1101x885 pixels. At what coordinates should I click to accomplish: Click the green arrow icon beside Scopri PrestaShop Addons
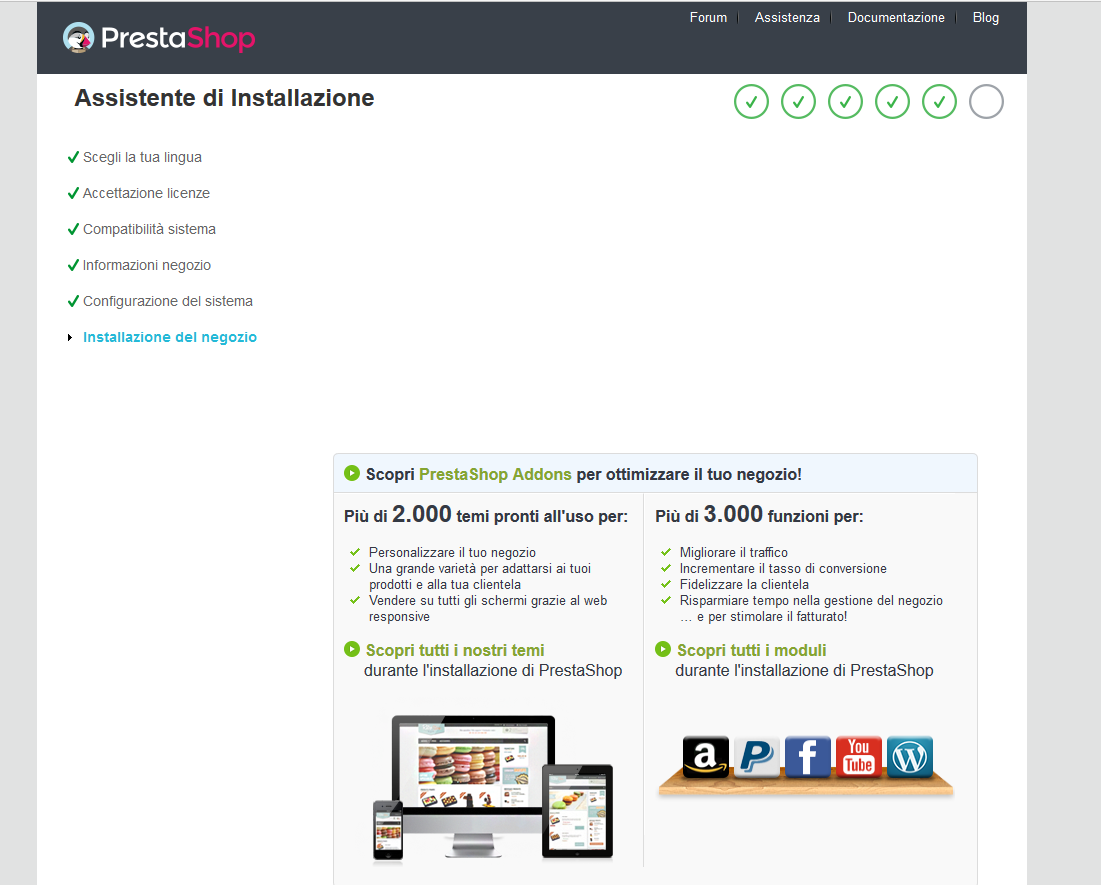coord(352,473)
